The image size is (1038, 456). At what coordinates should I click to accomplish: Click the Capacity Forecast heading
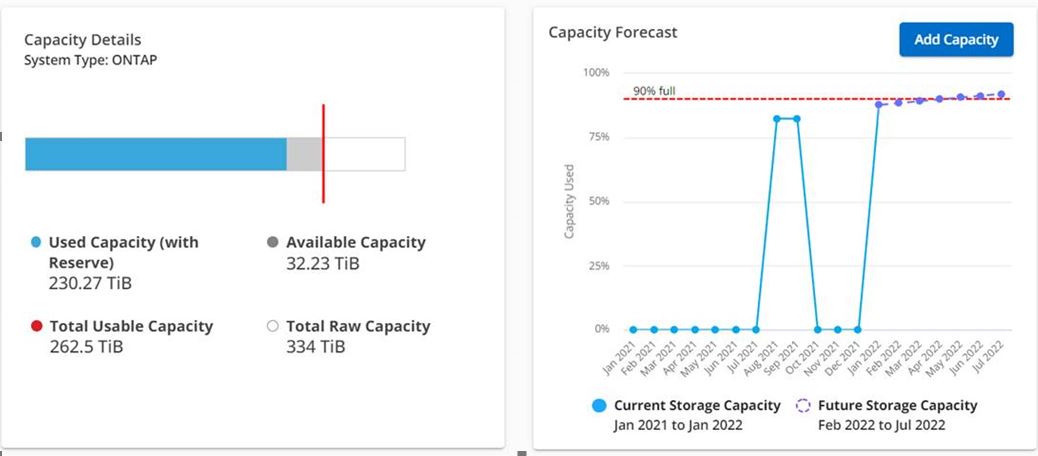click(x=613, y=32)
